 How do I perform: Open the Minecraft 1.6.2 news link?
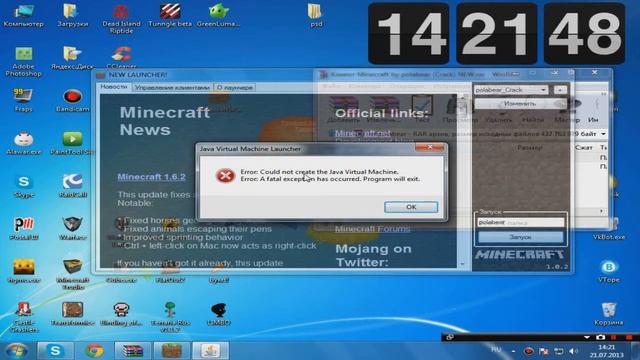[x=151, y=177]
